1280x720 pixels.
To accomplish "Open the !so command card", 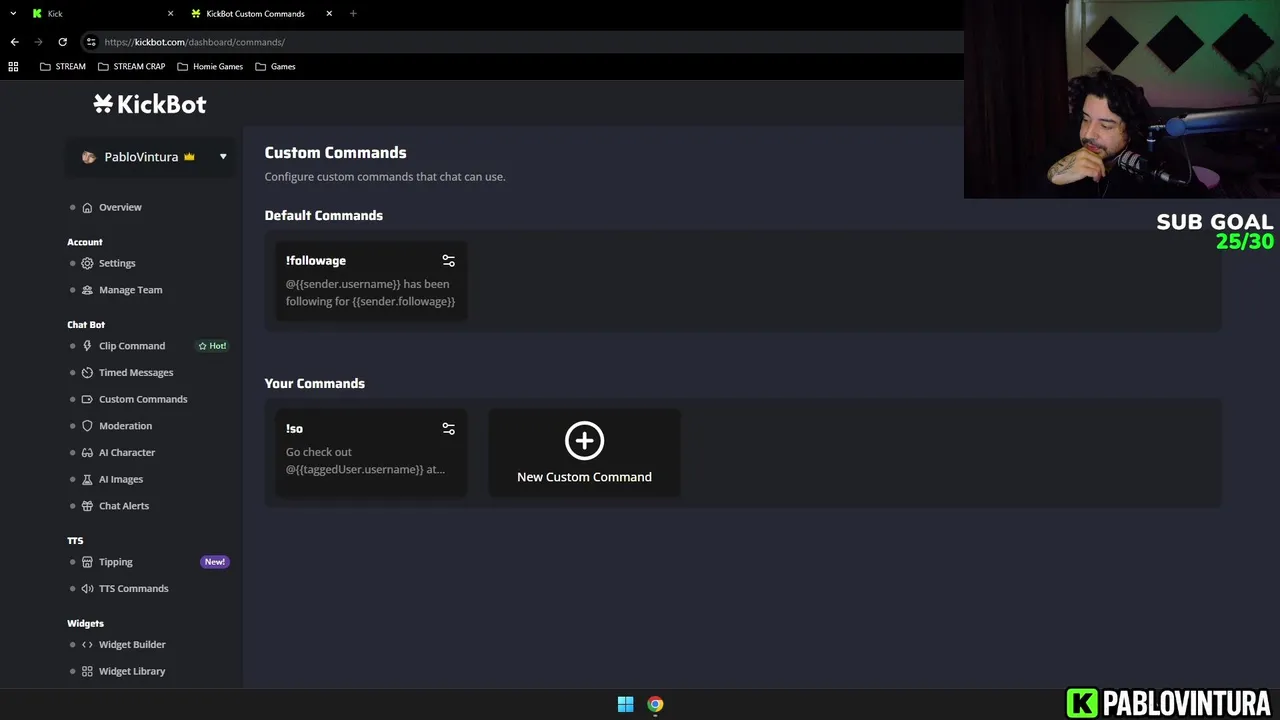I will pyautogui.click(x=371, y=453).
